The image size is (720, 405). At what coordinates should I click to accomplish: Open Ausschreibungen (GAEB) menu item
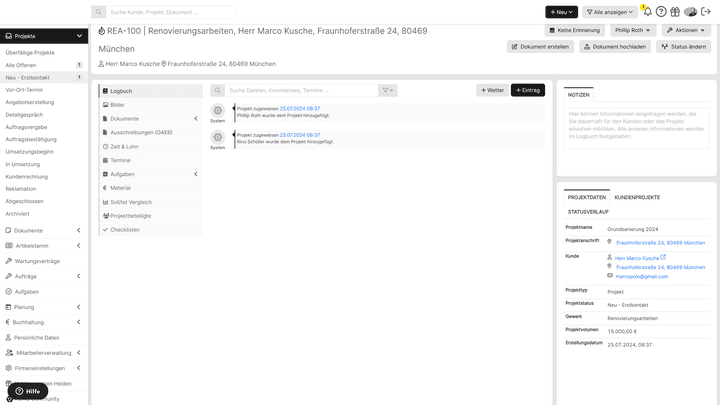coord(151,132)
